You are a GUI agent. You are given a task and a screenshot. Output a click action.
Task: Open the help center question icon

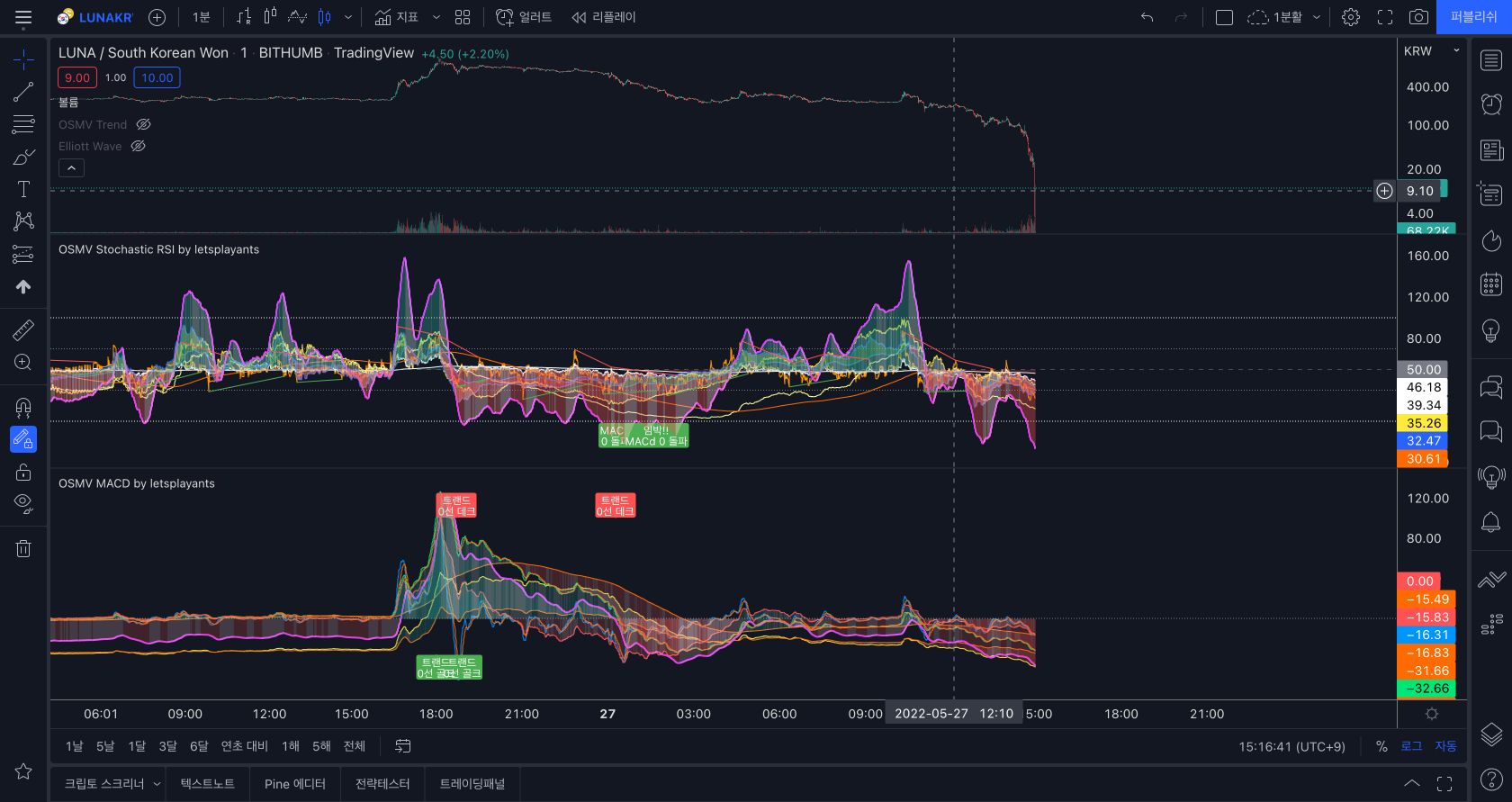click(x=1491, y=779)
